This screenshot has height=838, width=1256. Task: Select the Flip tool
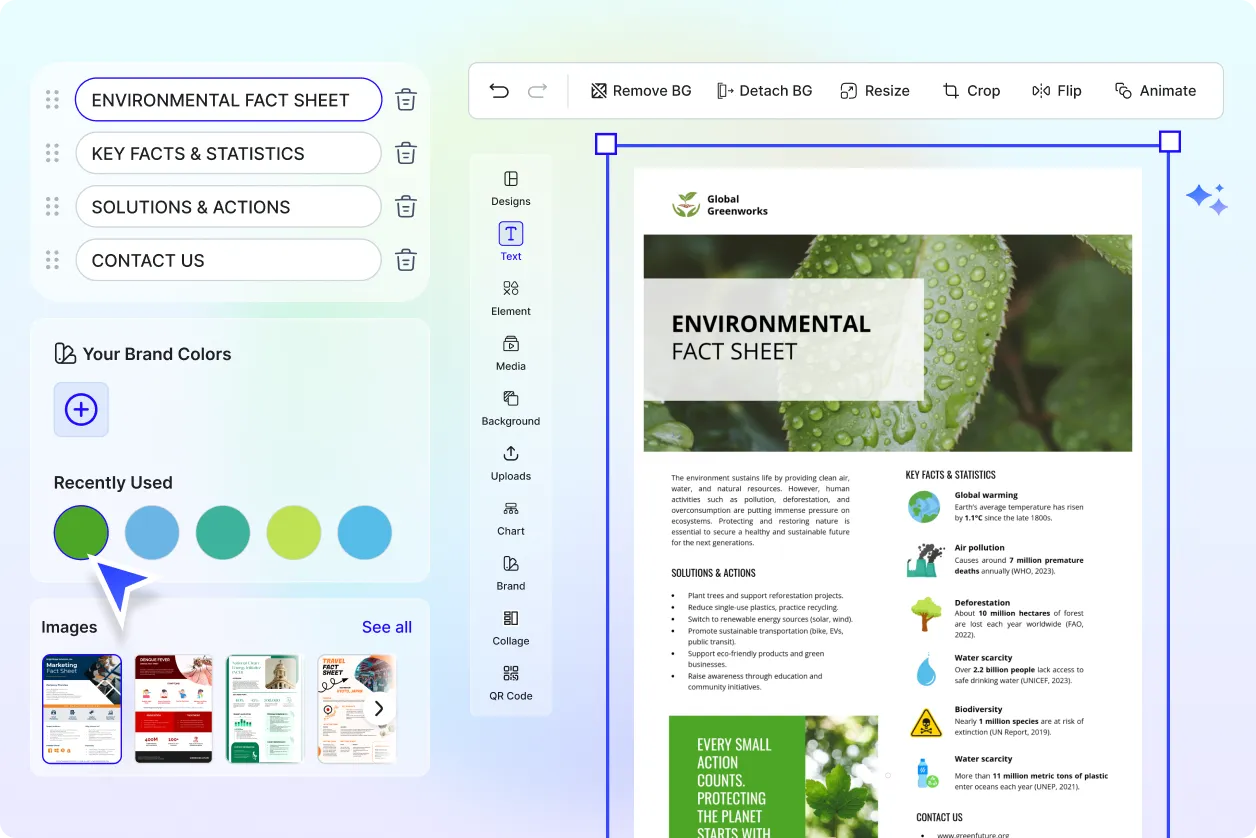coord(1057,90)
